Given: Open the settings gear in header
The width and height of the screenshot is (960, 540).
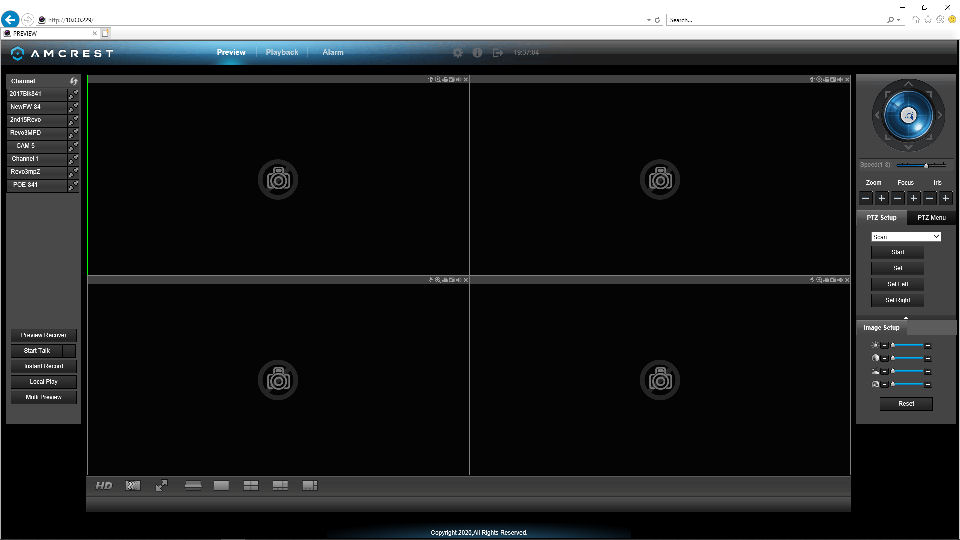Looking at the screenshot, I should click(x=457, y=53).
